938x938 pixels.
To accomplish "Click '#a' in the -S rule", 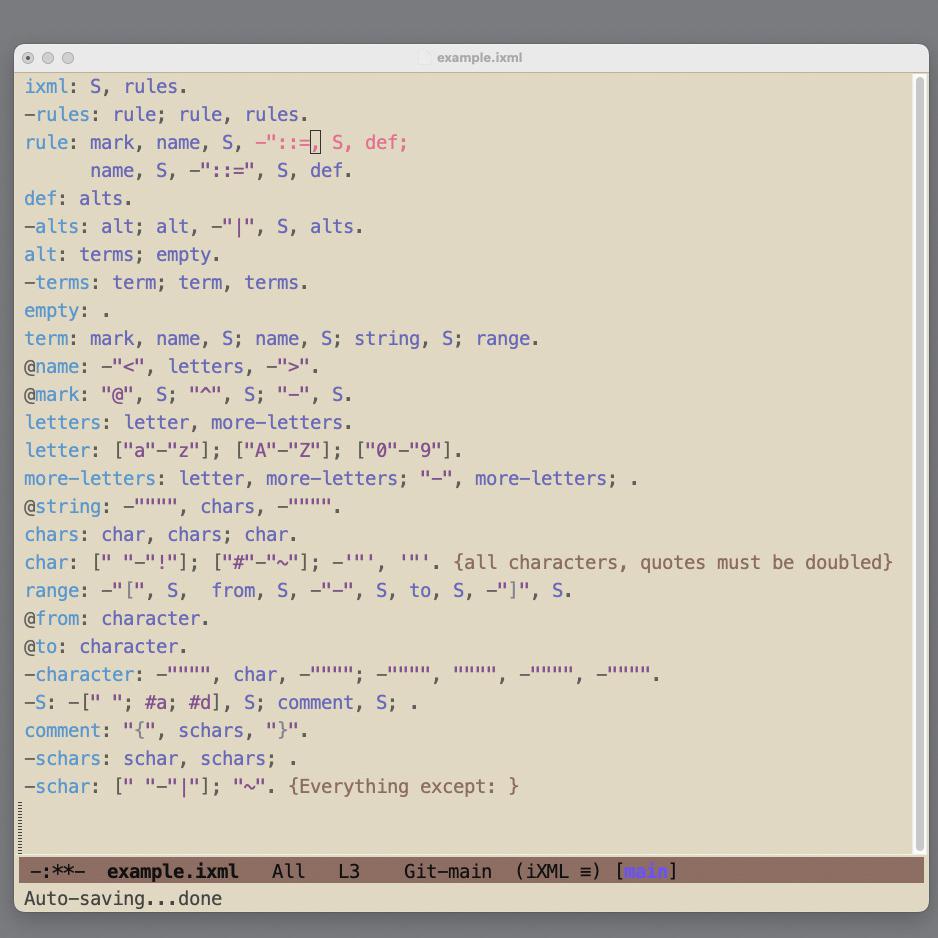I will (x=156, y=702).
